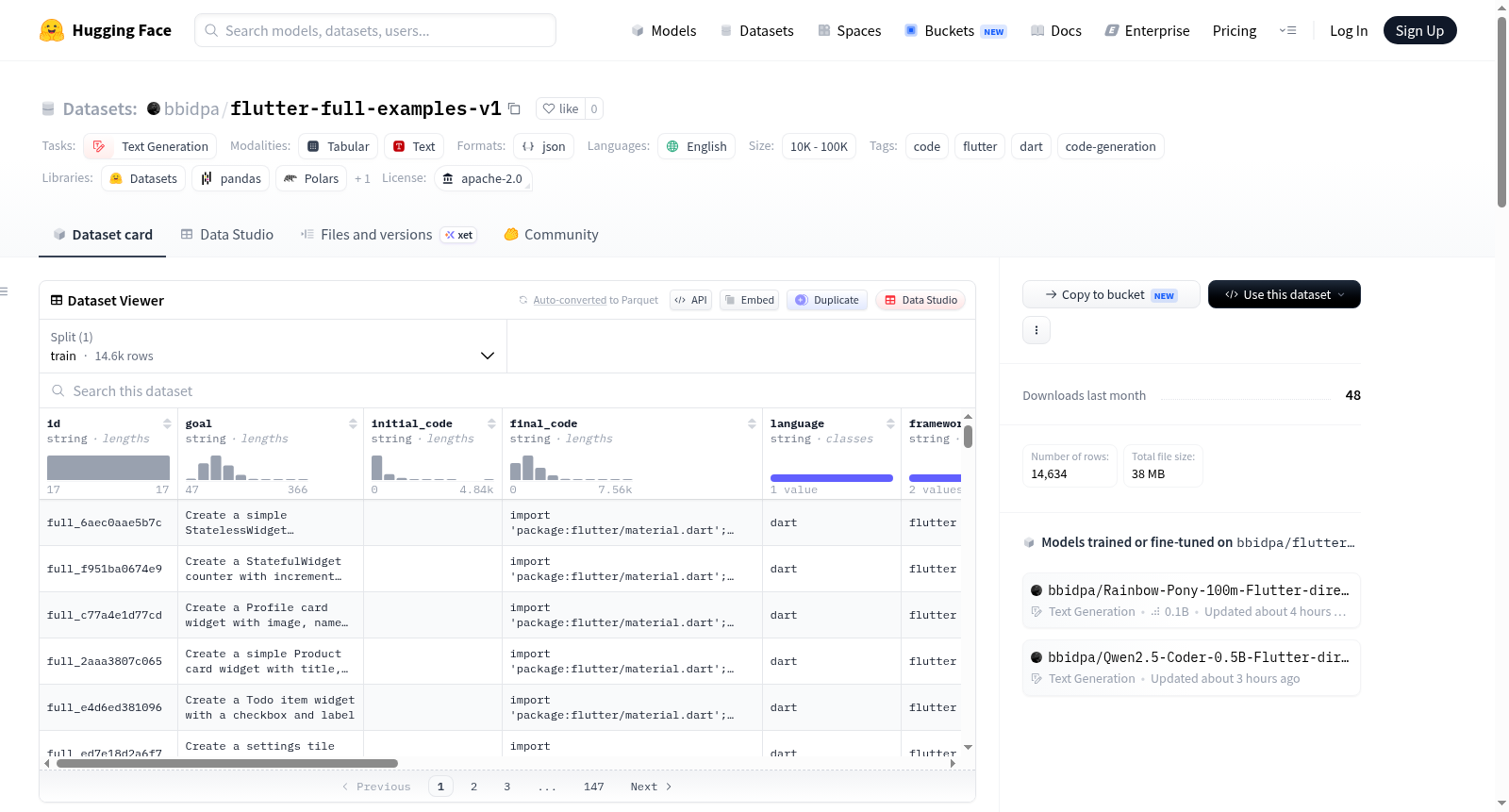The height and width of the screenshot is (812, 1509).
Task: Click the table's vertical scrollbar thumb
Action: pos(968,437)
